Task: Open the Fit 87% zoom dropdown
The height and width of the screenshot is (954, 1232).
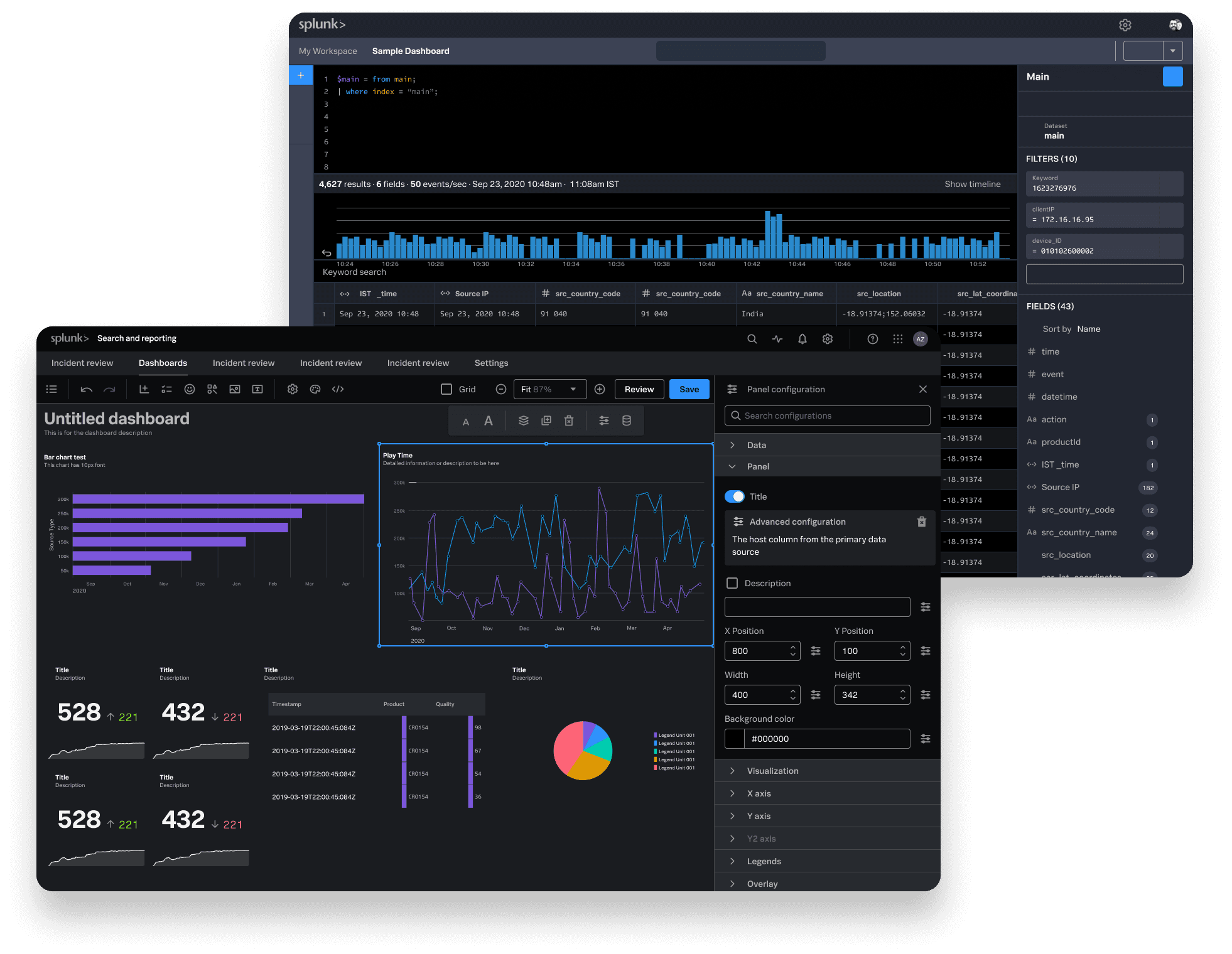Action: pyautogui.click(x=550, y=389)
